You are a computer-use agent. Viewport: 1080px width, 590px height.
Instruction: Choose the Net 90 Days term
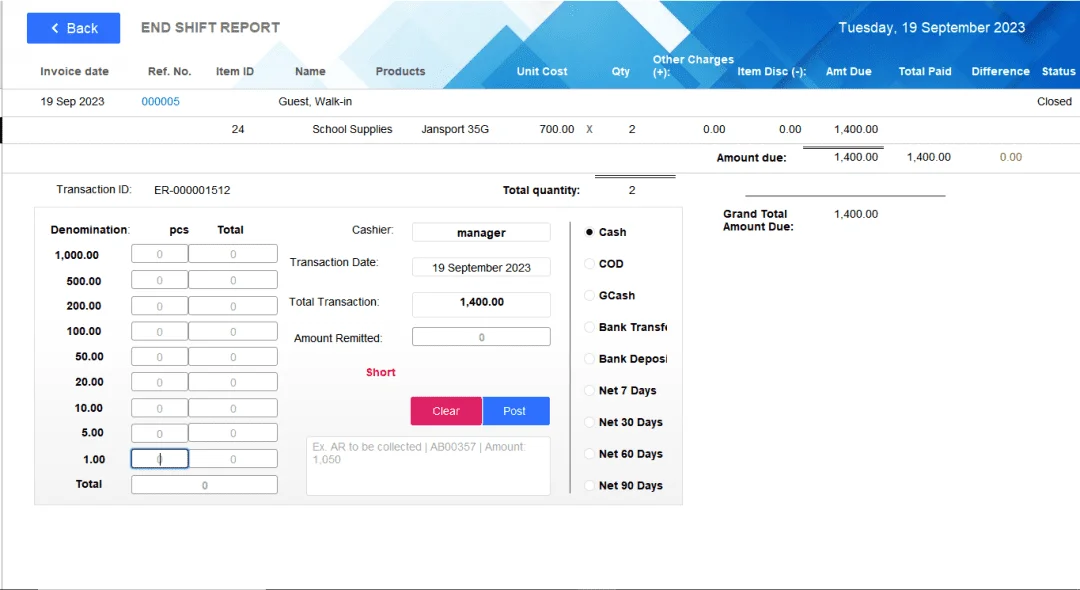coord(589,485)
